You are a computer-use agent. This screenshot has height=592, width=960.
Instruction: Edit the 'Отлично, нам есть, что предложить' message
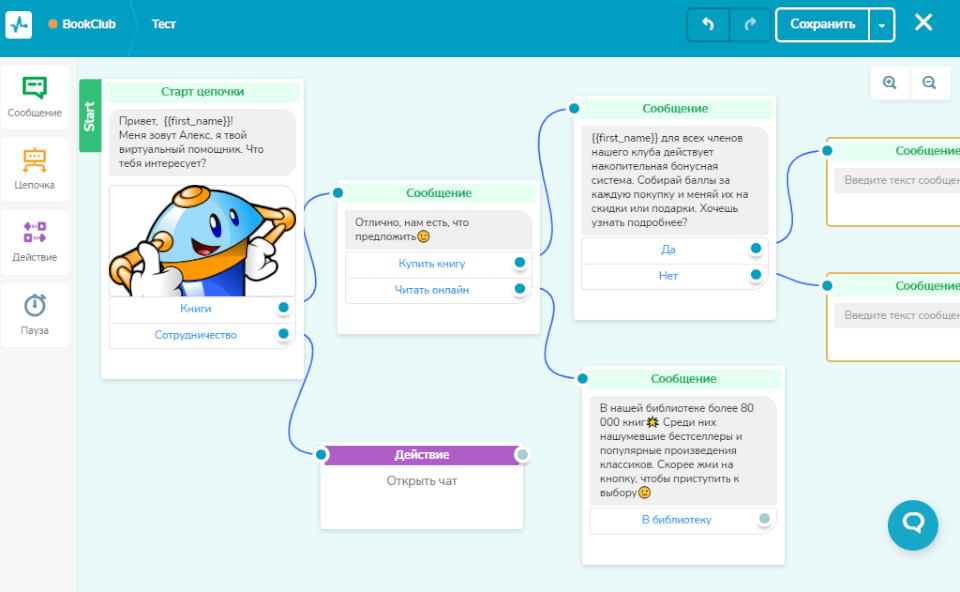pos(439,230)
